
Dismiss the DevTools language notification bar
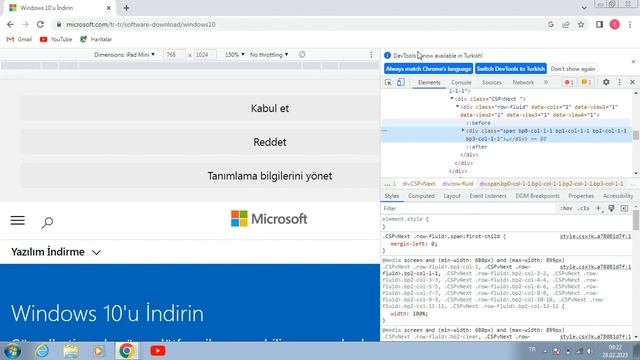pos(633,62)
